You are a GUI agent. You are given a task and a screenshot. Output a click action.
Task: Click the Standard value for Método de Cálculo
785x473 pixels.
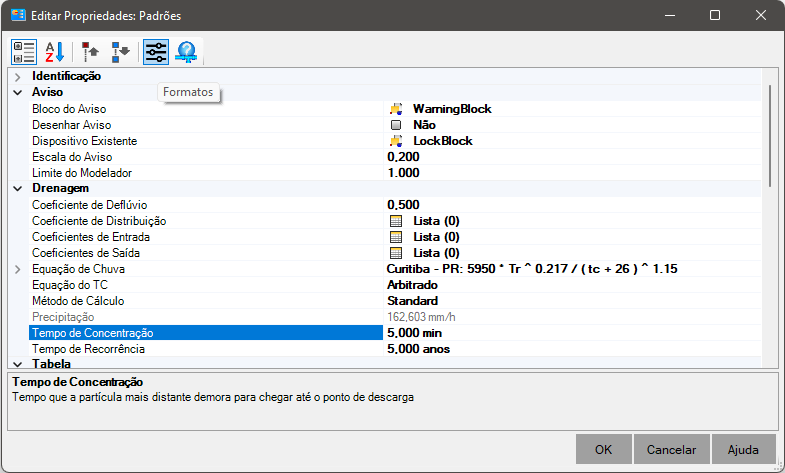[413, 301]
